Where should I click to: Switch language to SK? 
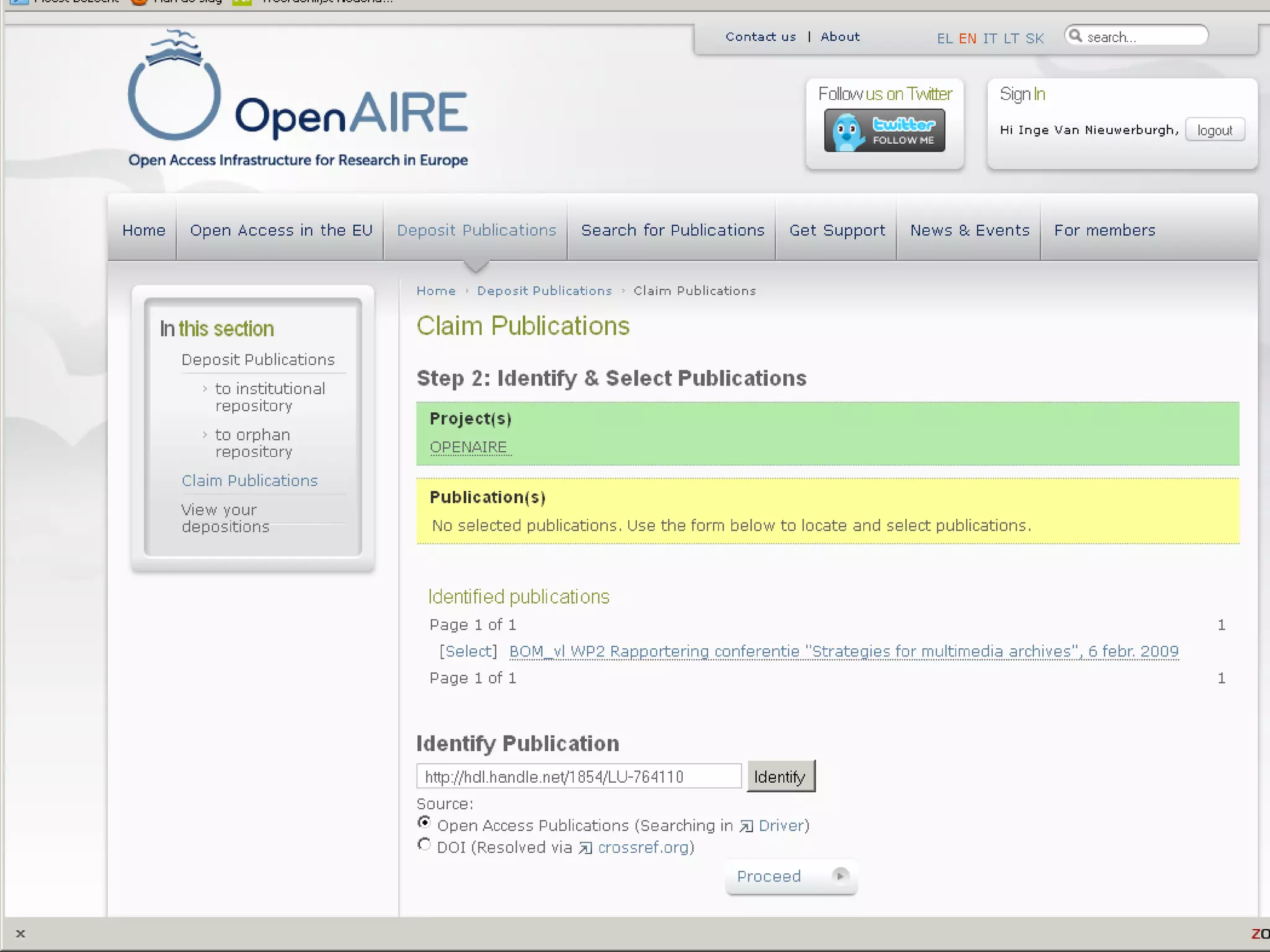(1034, 38)
